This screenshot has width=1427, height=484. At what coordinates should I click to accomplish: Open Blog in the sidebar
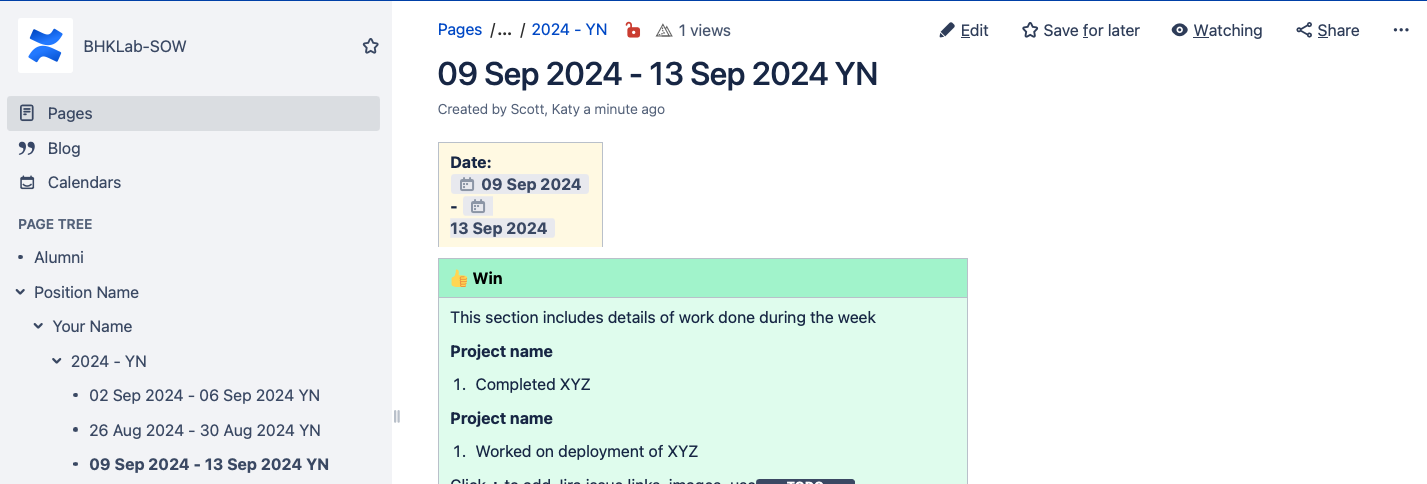point(64,148)
